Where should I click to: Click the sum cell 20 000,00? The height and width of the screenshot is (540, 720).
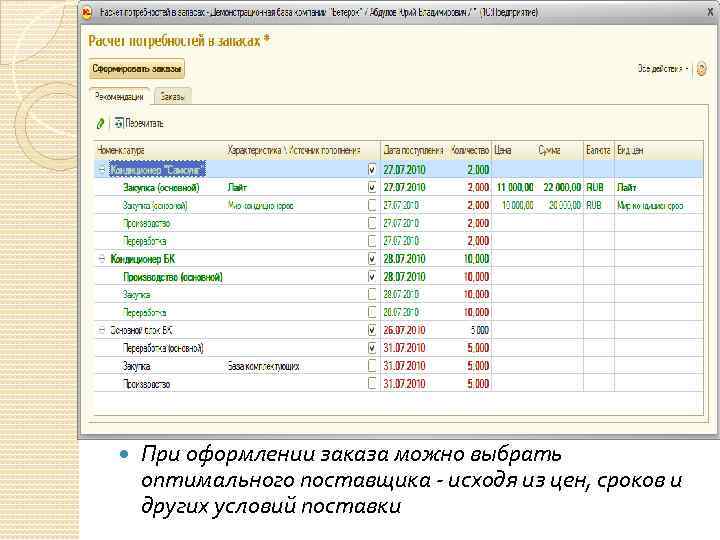565,205
